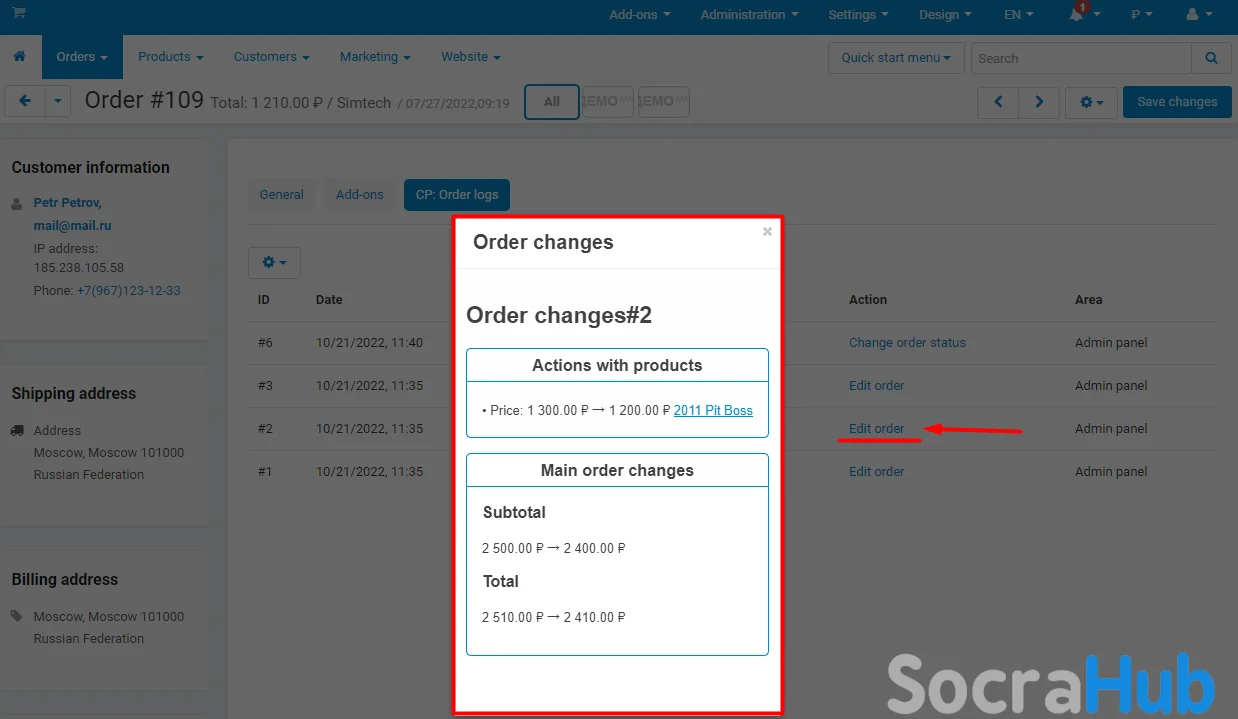The image size is (1238, 719).
Task: Click the mail@mail.ru email link
Action: point(73,226)
